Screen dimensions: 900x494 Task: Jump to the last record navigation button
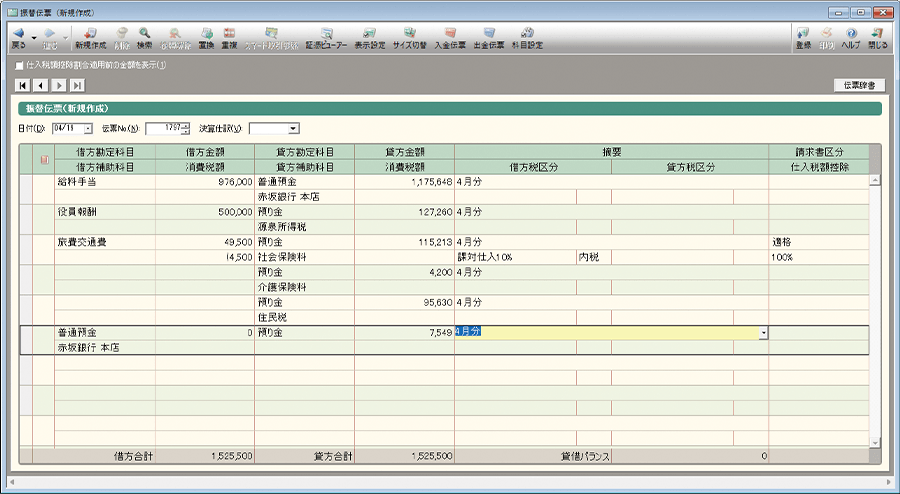coord(76,85)
